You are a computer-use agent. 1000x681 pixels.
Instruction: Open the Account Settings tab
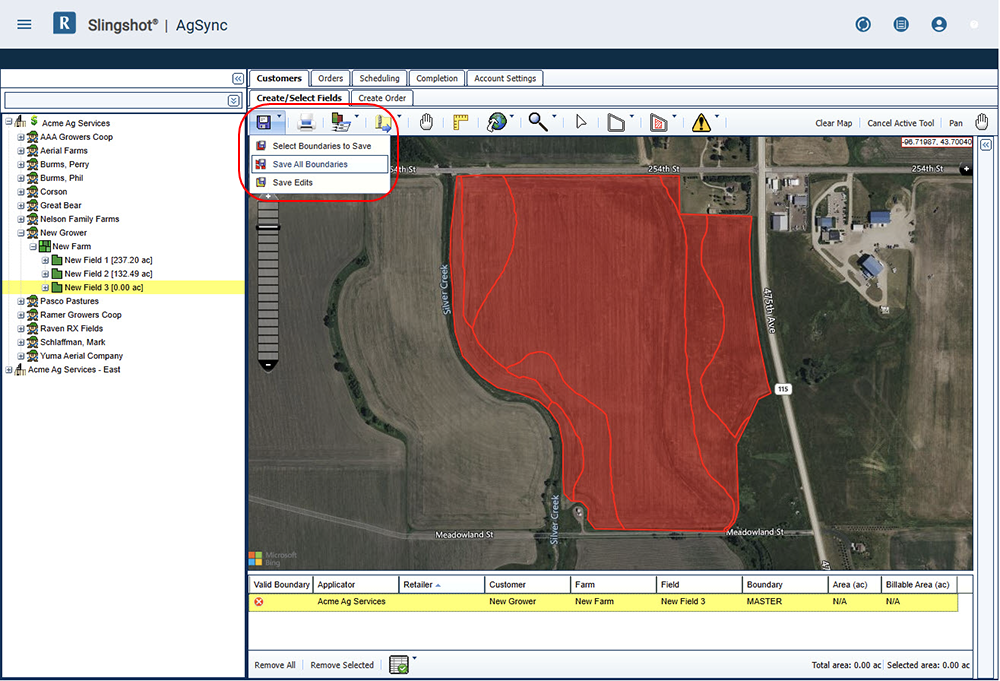tap(504, 78)
